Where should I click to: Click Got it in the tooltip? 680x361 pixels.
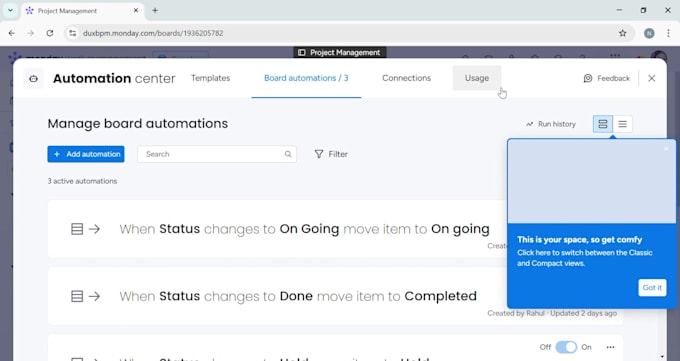pyautogui.click(x=652, y=288)
